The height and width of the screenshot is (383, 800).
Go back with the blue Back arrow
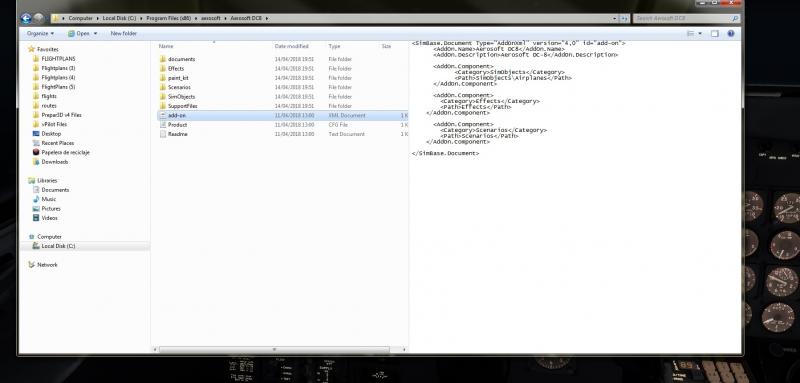(x=26, y=18)
